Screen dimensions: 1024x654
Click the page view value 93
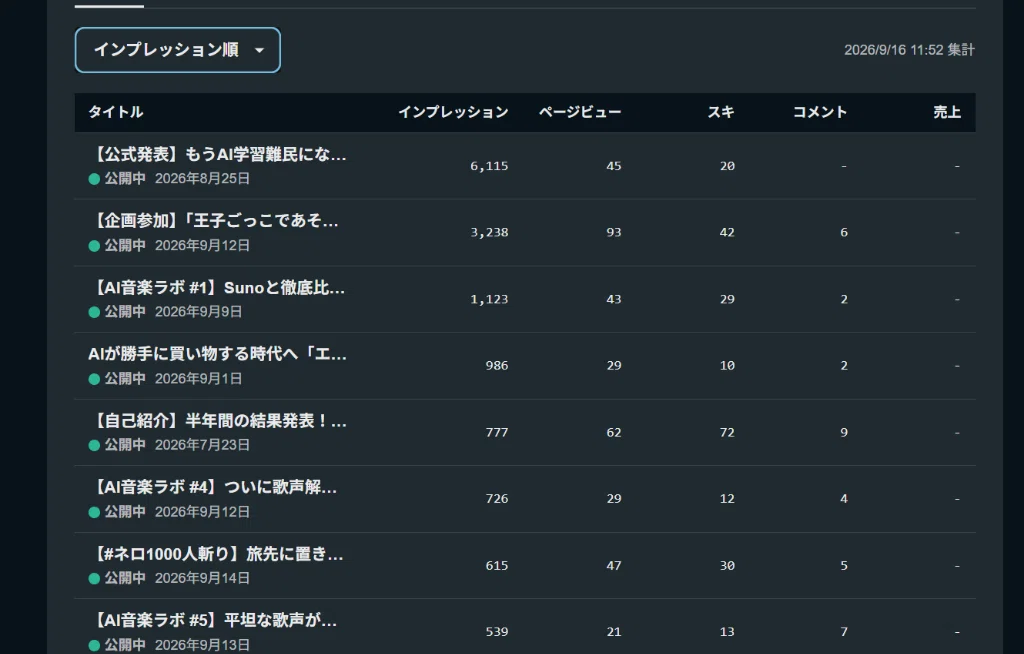(x=614, y=233)
